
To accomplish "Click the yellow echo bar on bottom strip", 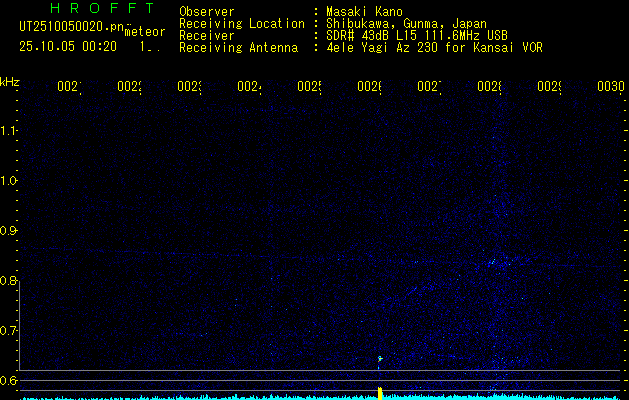I will coord(379,393).
